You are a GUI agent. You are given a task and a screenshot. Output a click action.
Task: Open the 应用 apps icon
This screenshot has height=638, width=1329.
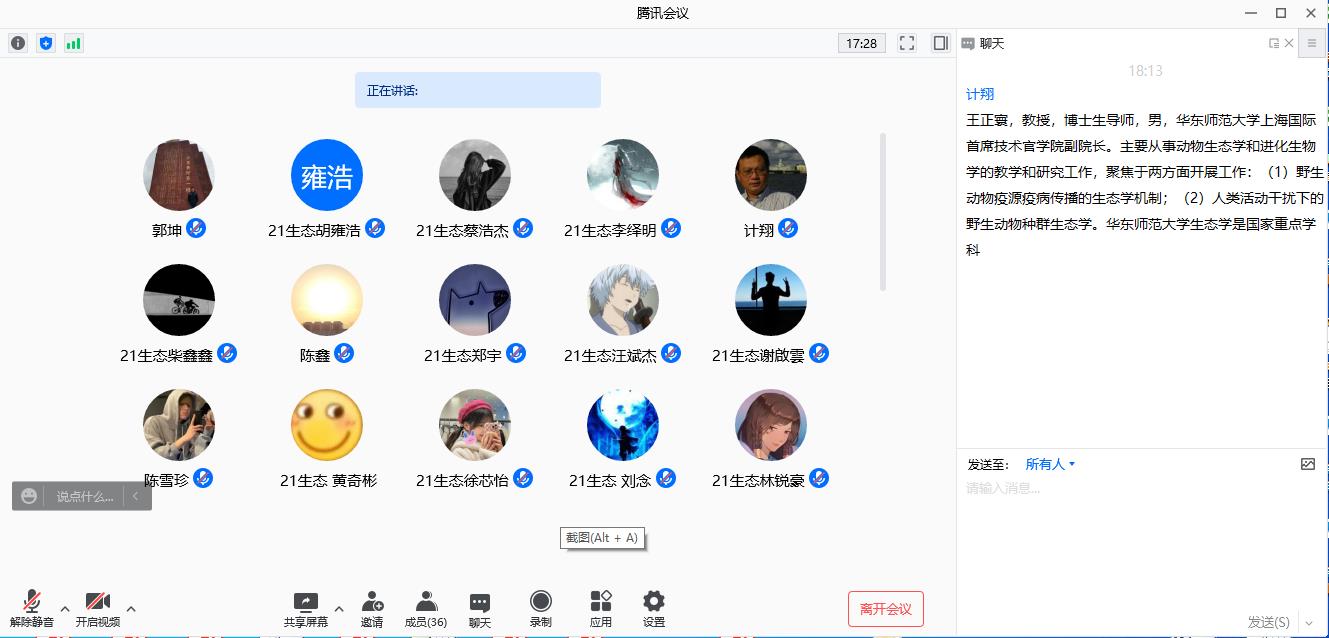pos(601,607)
